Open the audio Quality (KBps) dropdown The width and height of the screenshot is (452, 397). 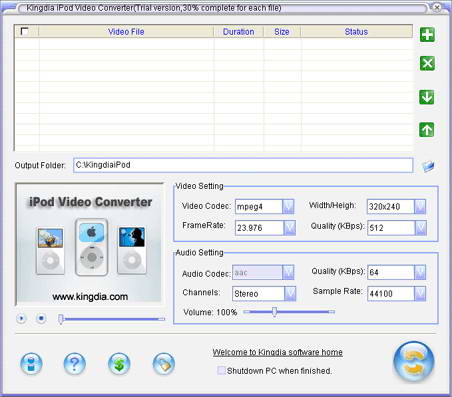pos(420,272)
